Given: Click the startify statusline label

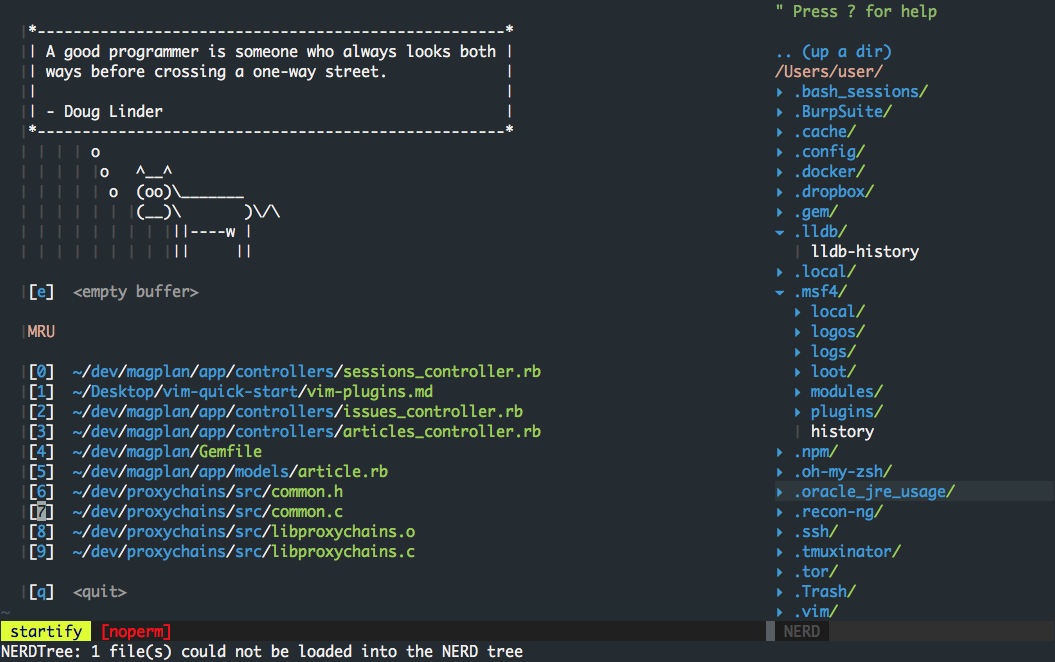Looking at the screenshot, I should (46, 631).
